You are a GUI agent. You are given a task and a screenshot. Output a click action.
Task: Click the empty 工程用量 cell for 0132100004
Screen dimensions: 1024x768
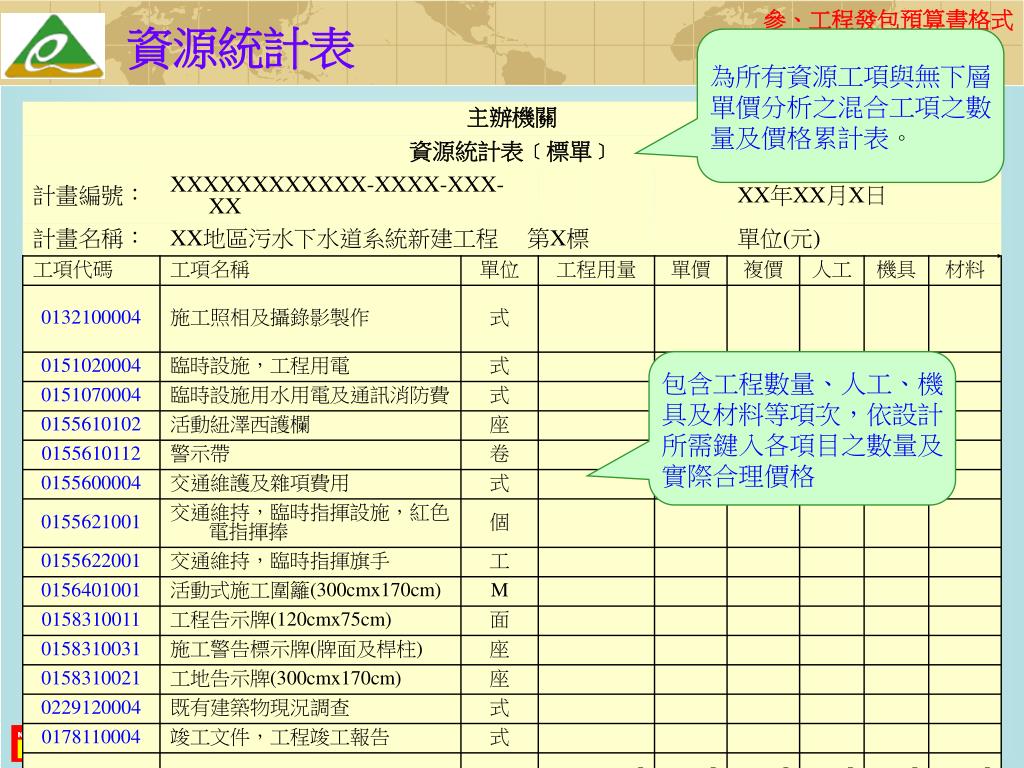596,319
